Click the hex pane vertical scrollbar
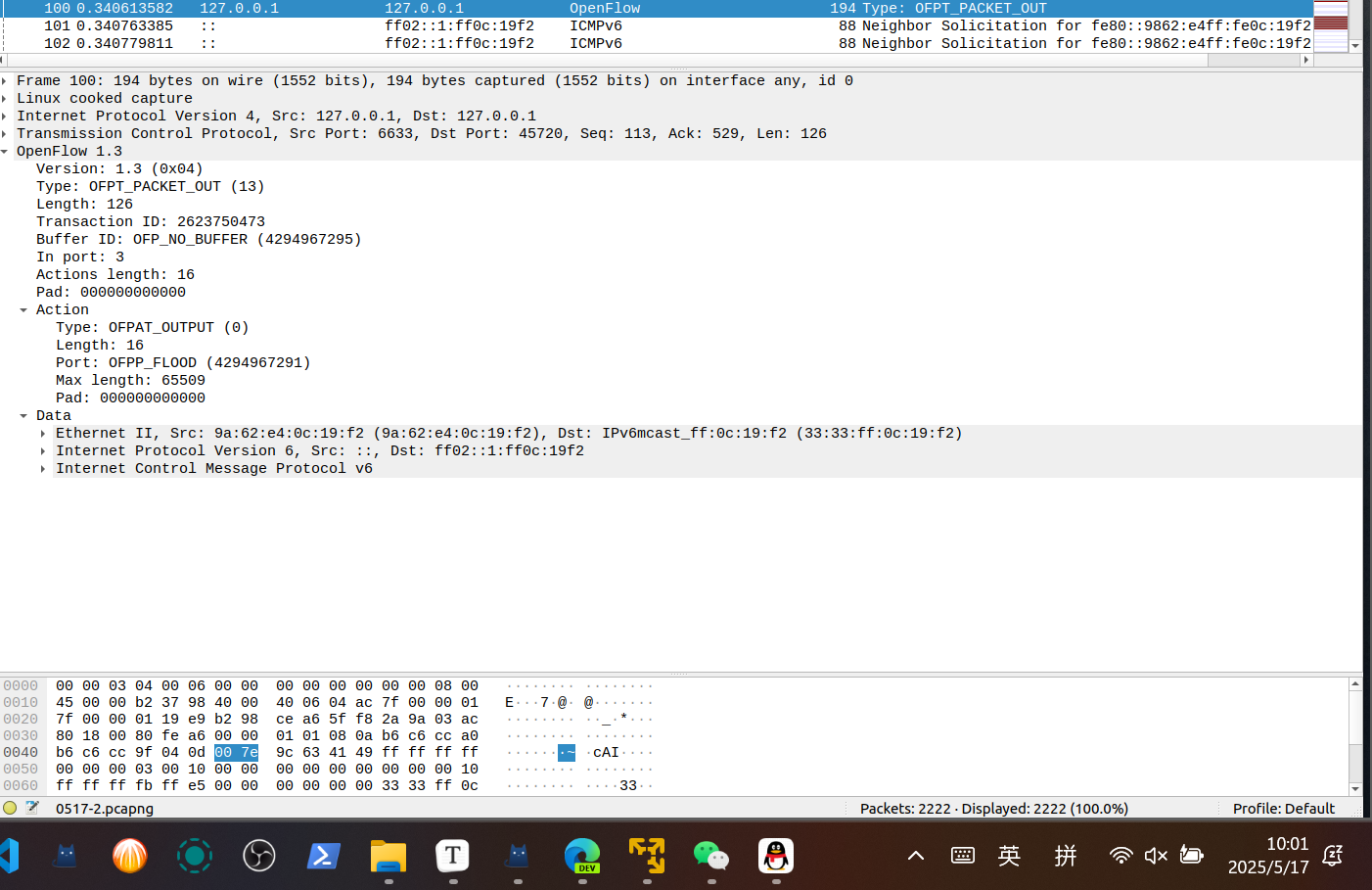 tap(1355, 736)
